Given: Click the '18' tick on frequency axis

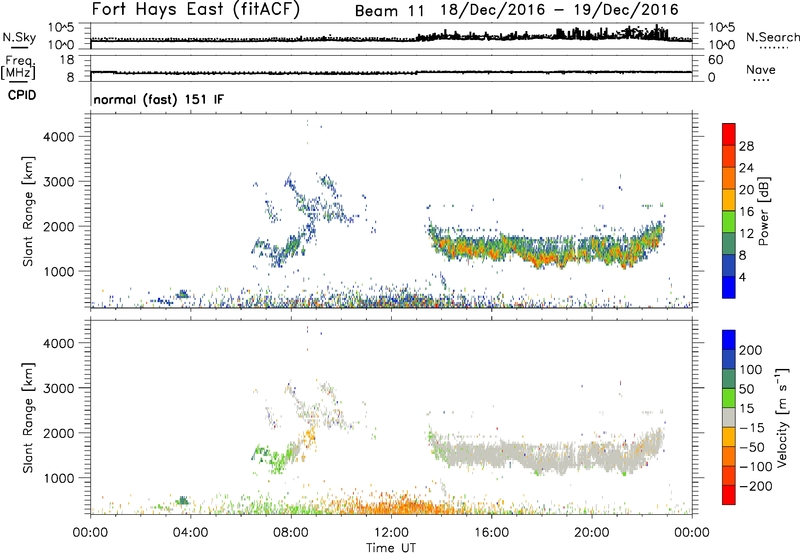Looking at the screenshot, I should click(x=66, y=60).
